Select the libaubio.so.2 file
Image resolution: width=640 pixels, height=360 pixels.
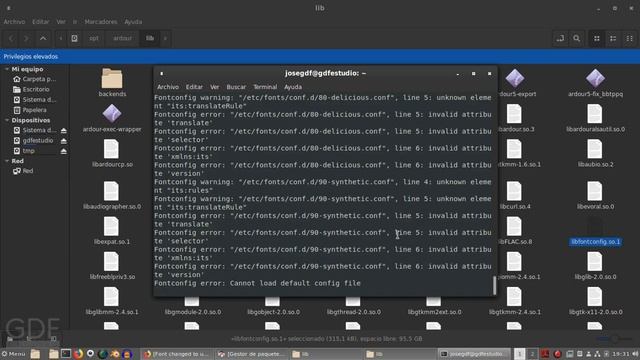595,153
